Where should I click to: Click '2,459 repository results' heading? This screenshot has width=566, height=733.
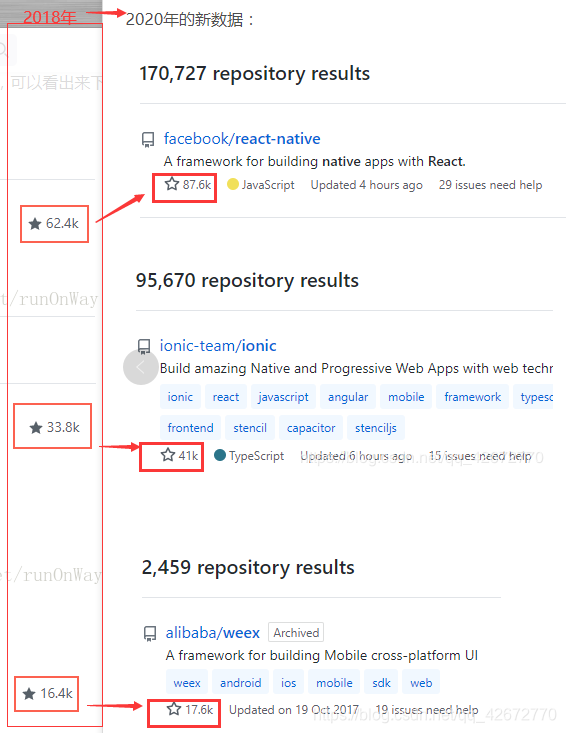(248, 568)
